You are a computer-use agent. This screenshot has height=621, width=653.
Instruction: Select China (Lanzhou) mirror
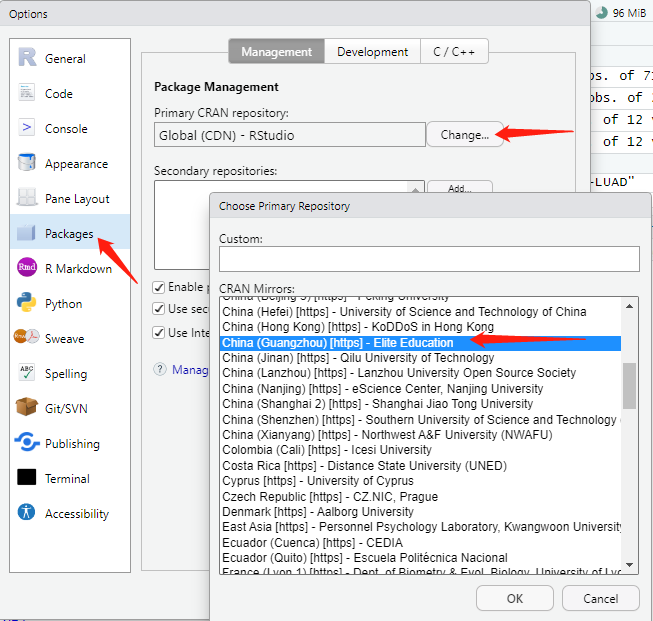(420, 373)
